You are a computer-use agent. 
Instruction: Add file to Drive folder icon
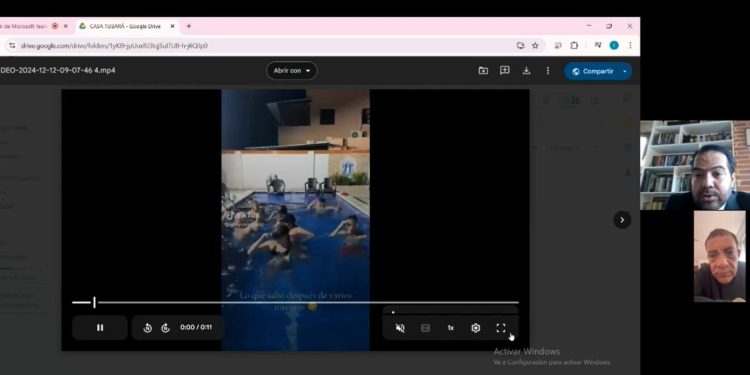click(483, 71)
